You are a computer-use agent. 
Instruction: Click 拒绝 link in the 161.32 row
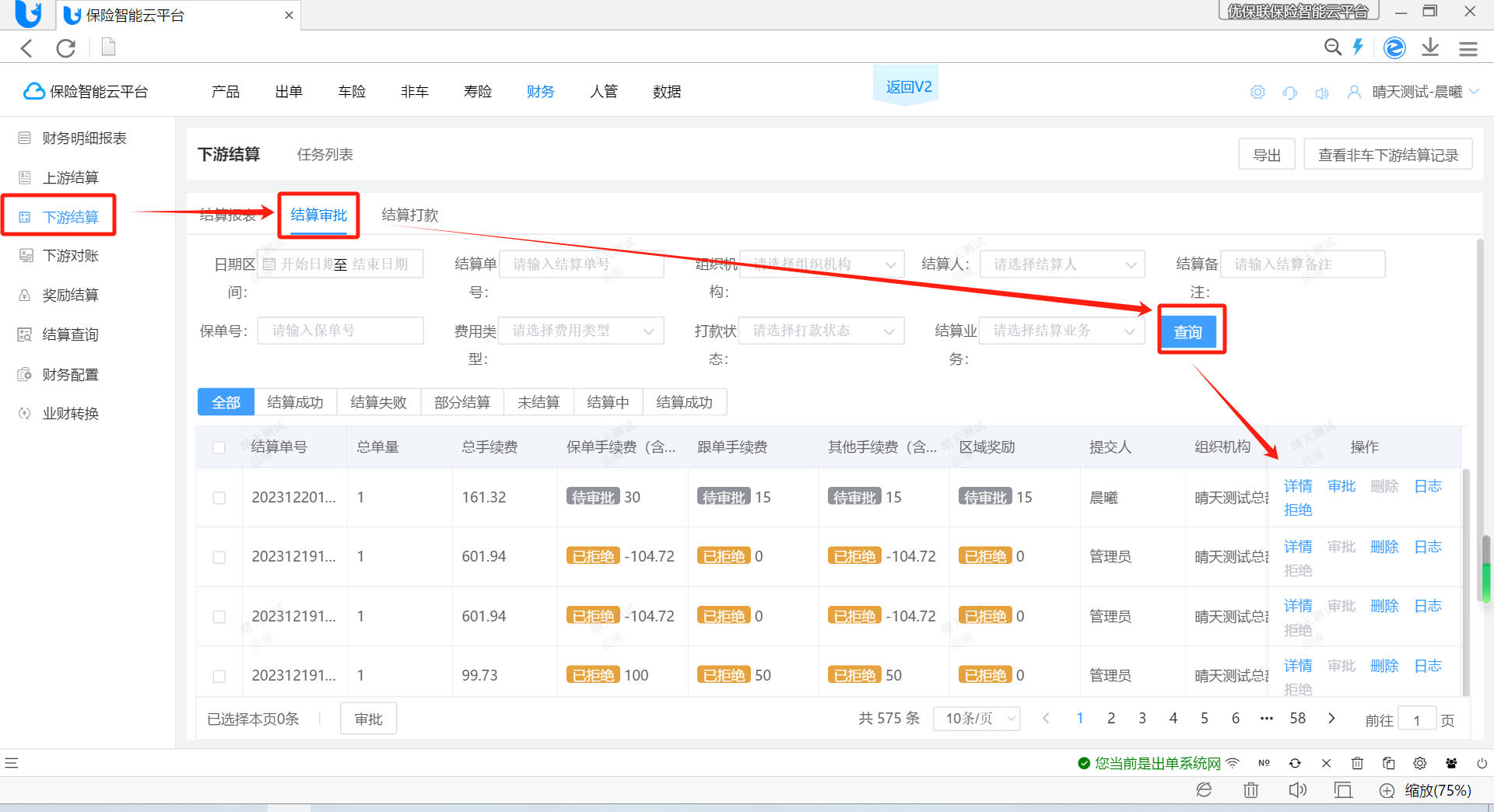1298,510
